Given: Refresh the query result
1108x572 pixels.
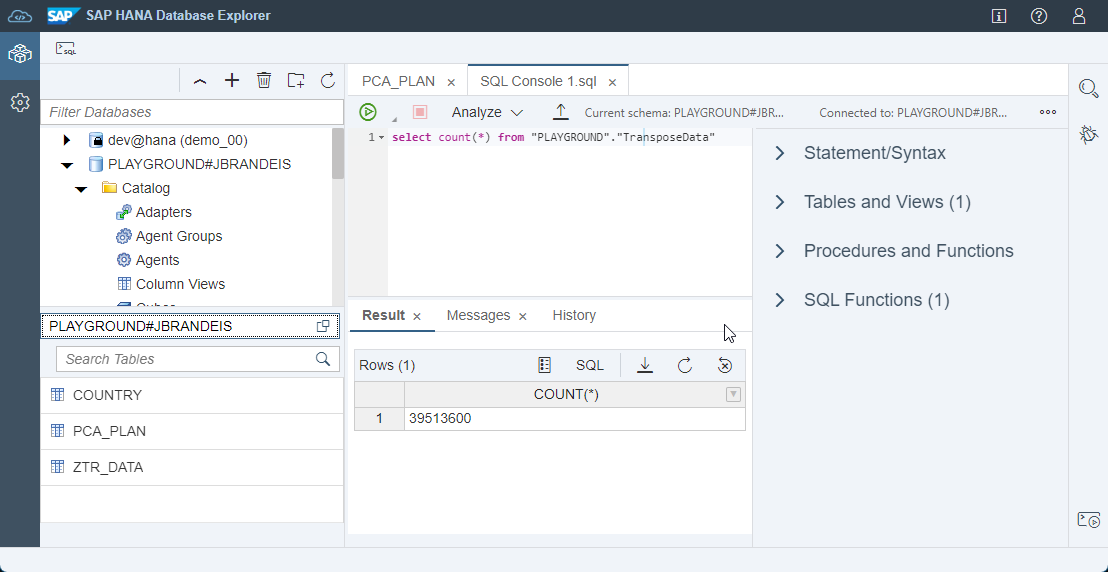Looking at the screenshot, I should tap(685, 365).
